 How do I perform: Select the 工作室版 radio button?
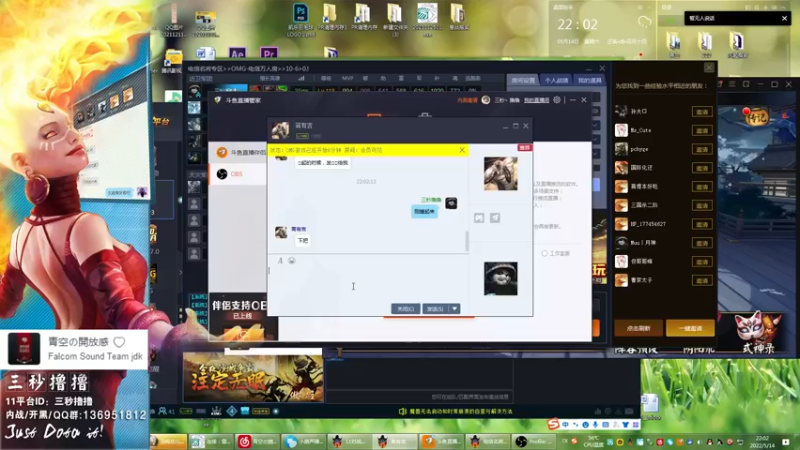[544, 253]
